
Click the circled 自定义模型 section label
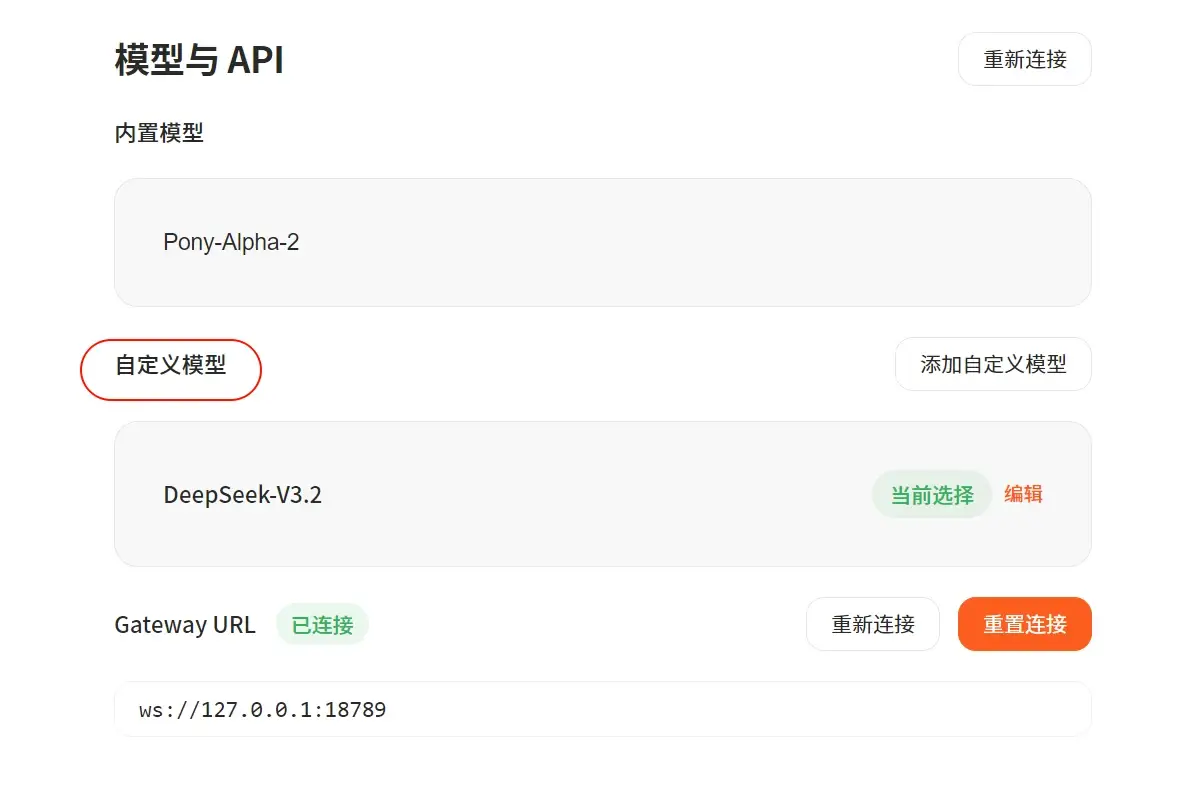[x=171, y=365]
